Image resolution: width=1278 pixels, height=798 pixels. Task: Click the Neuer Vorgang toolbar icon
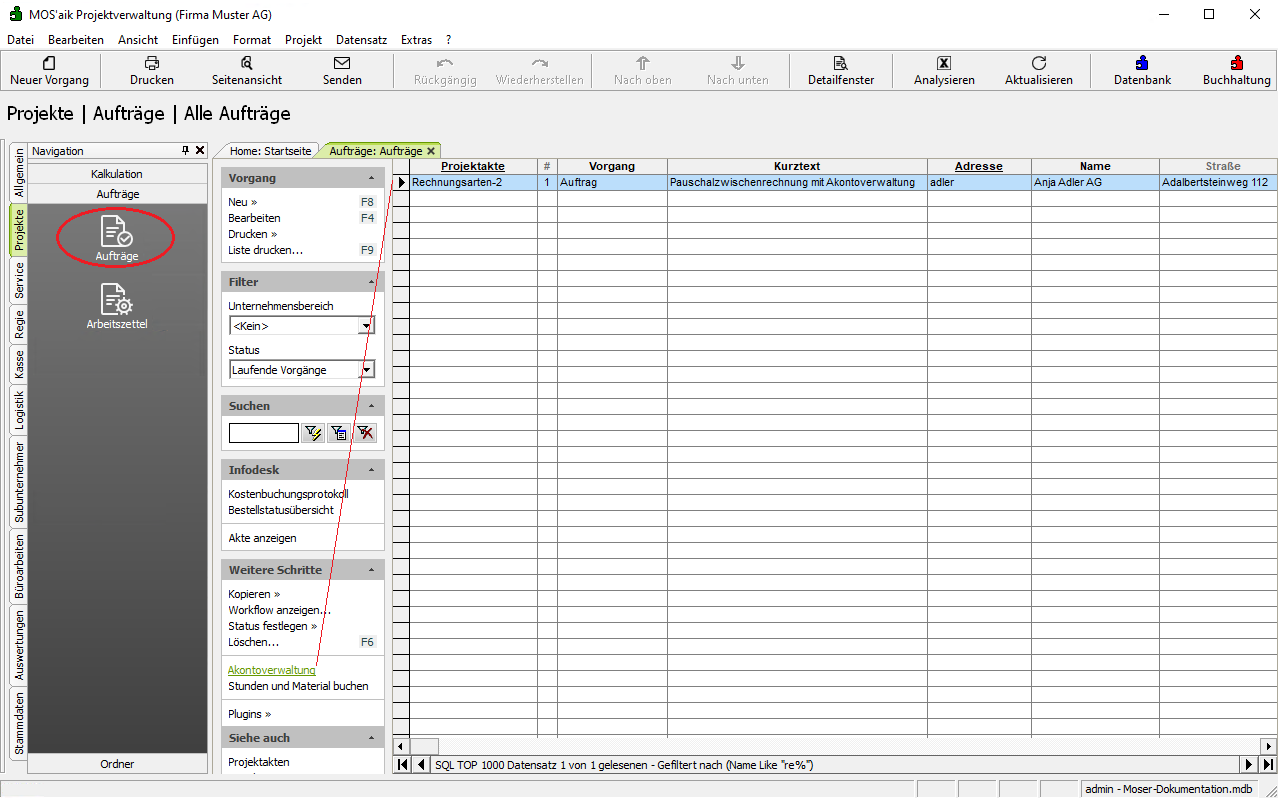[x=49, y=63]
